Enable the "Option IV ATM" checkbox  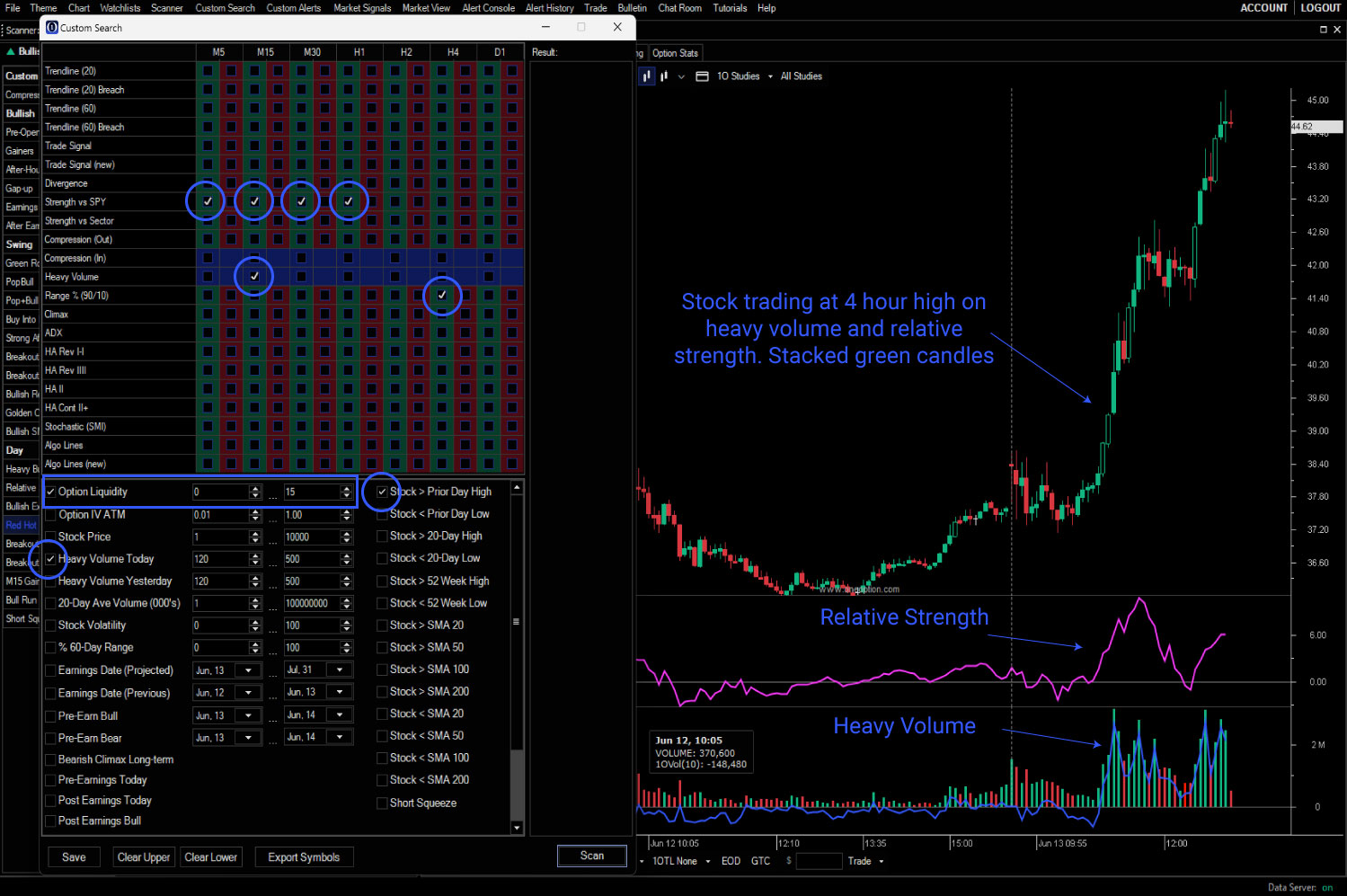pos(51,514)
